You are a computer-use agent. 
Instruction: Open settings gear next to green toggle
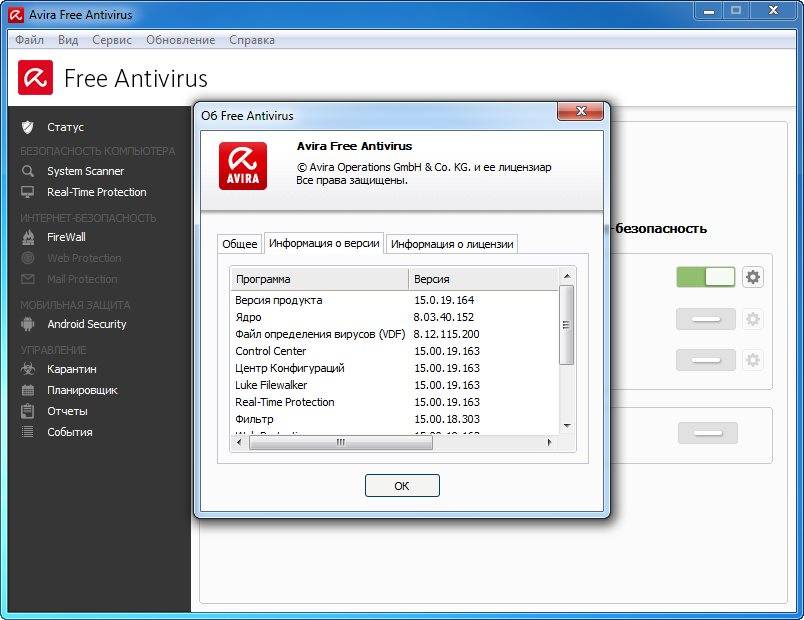point(752,277)
